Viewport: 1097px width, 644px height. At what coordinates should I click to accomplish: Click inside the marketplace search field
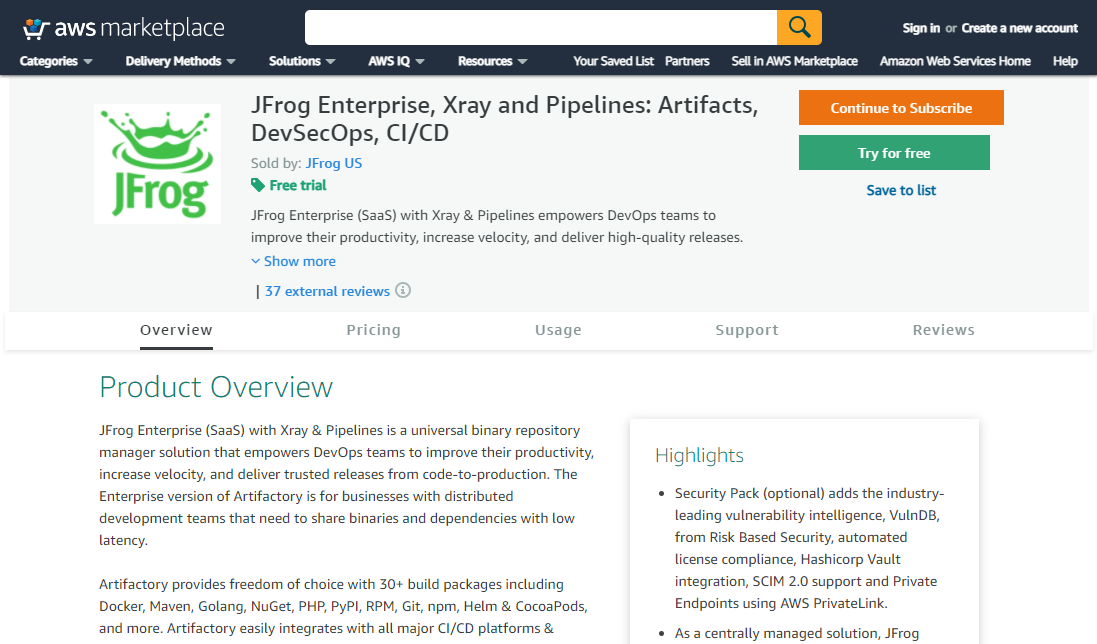540,28
